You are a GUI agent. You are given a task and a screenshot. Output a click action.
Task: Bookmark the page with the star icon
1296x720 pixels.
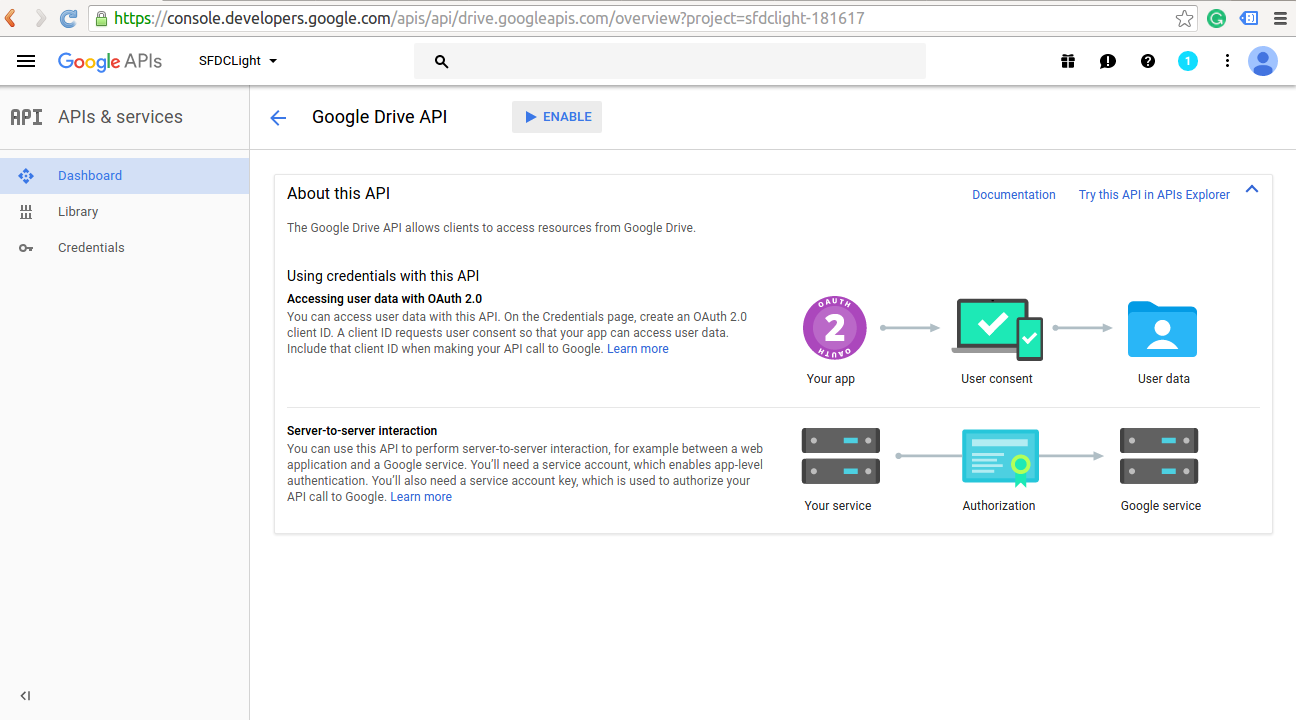tap(1184, 17)
